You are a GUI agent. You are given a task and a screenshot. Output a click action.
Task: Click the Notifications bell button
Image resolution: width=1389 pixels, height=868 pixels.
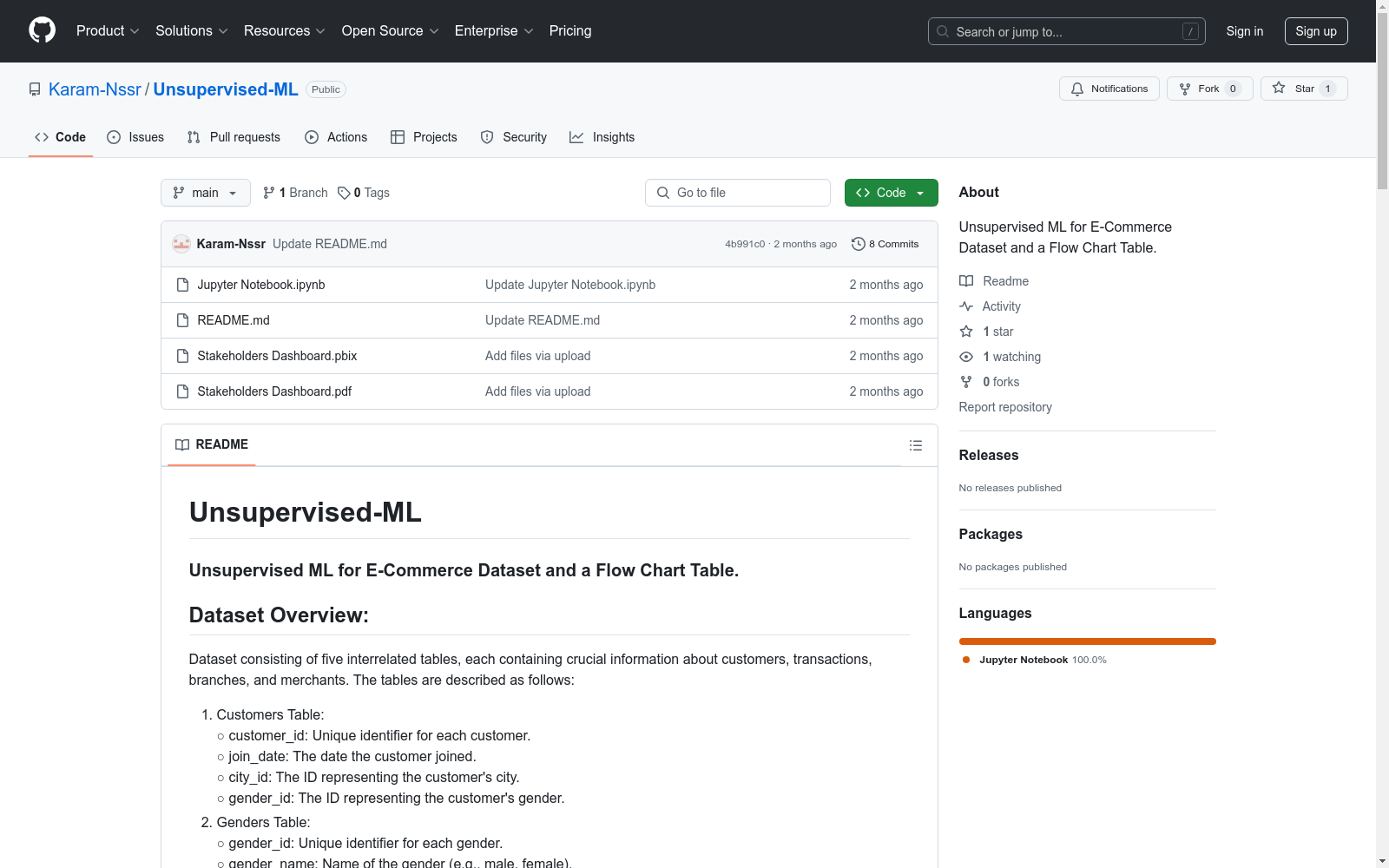tap(1109, 89)
